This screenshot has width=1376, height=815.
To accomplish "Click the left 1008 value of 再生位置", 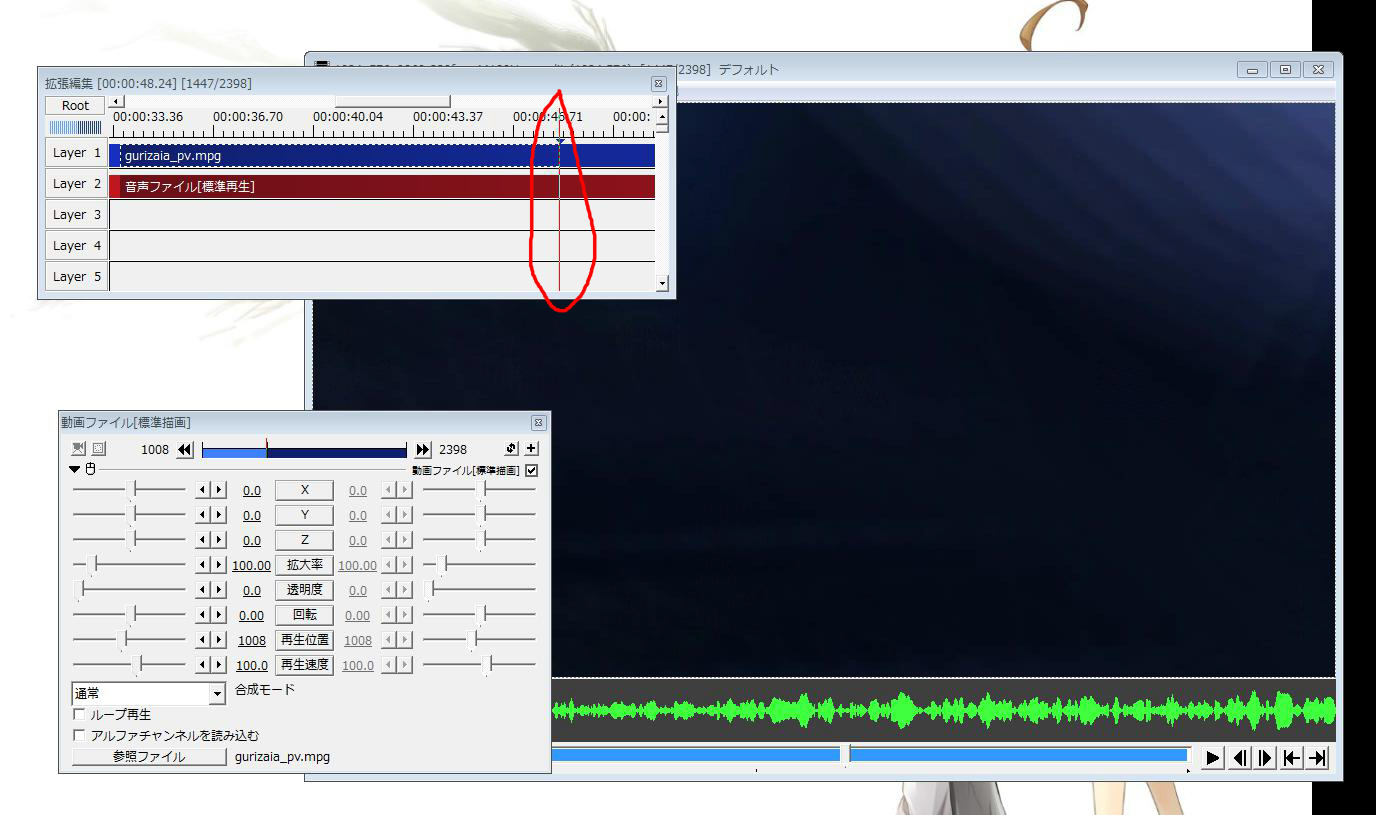I will pyautogui.click(x=252, y=641).
